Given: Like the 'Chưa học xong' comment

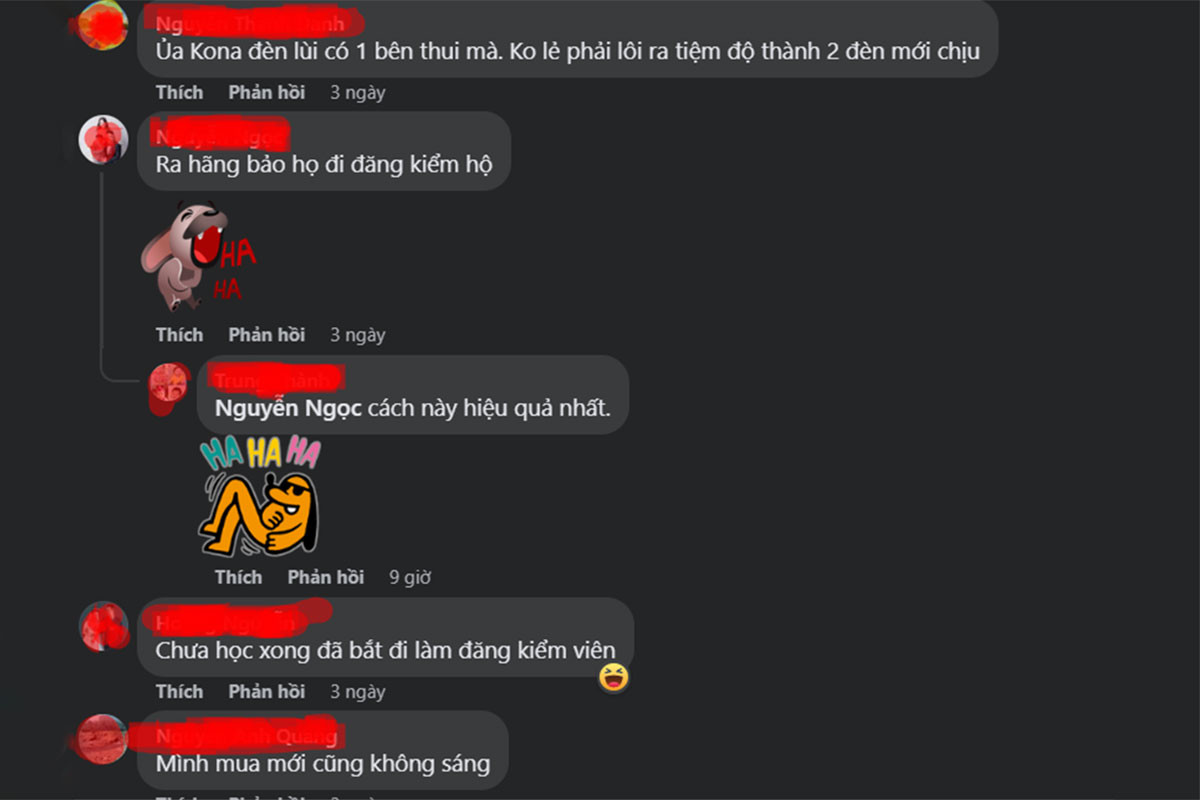Looking at the screenshot, I should point(180,691).
